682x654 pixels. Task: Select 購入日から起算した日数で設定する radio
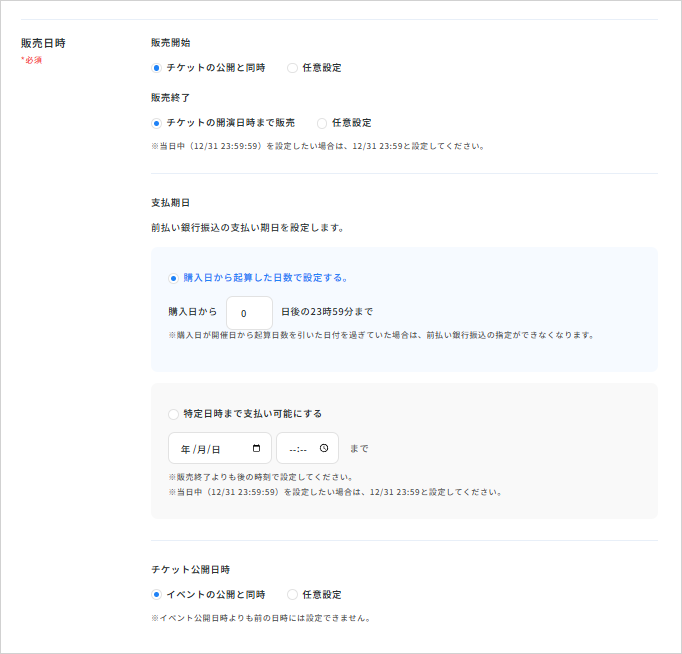(x=174, y=278)
